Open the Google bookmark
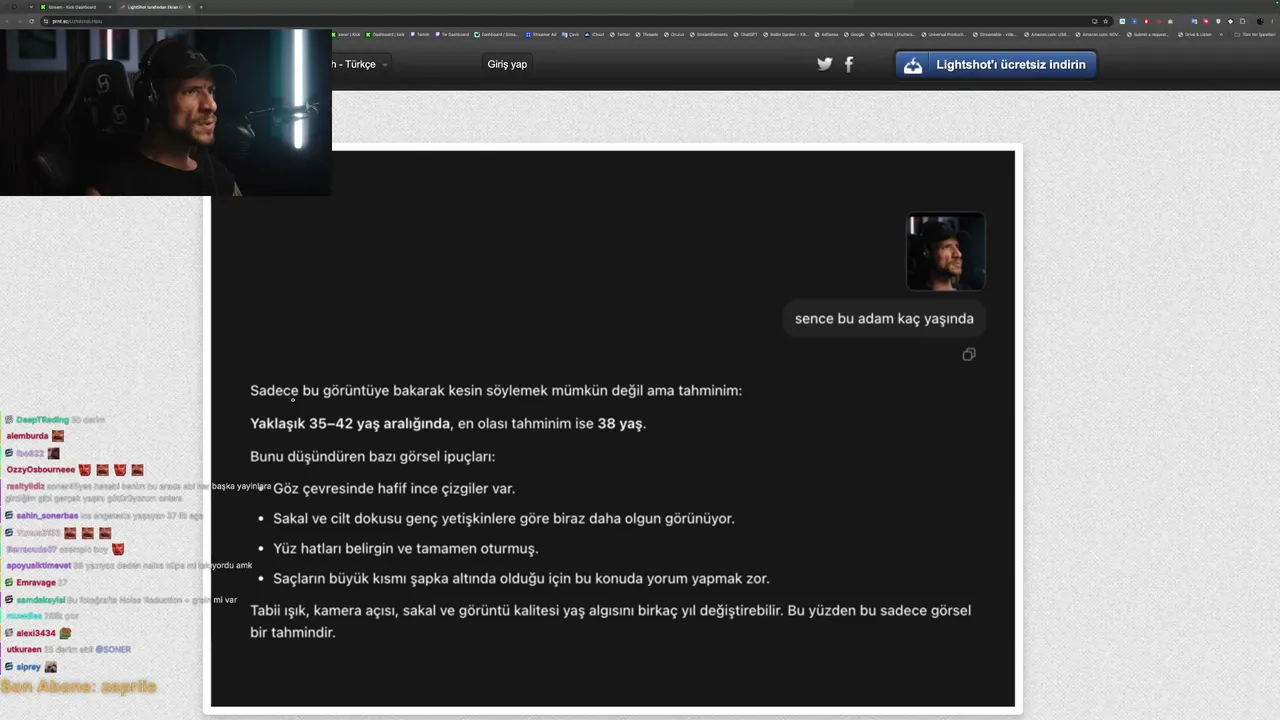The image size is (1280, 720). tap(855, 34)
